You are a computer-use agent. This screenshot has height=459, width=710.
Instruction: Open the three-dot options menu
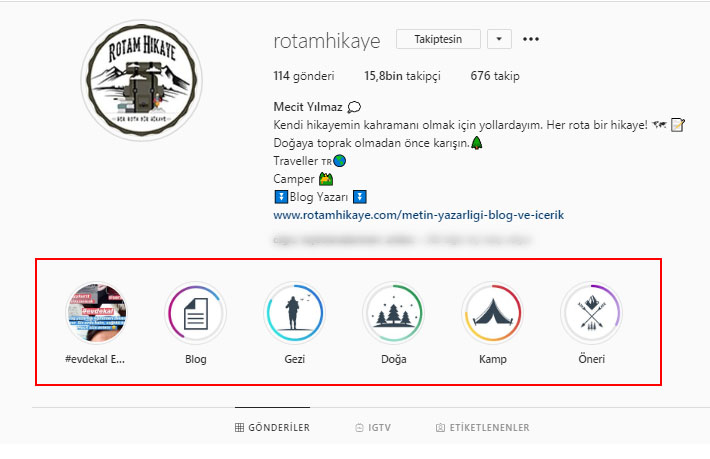[531, 39]
